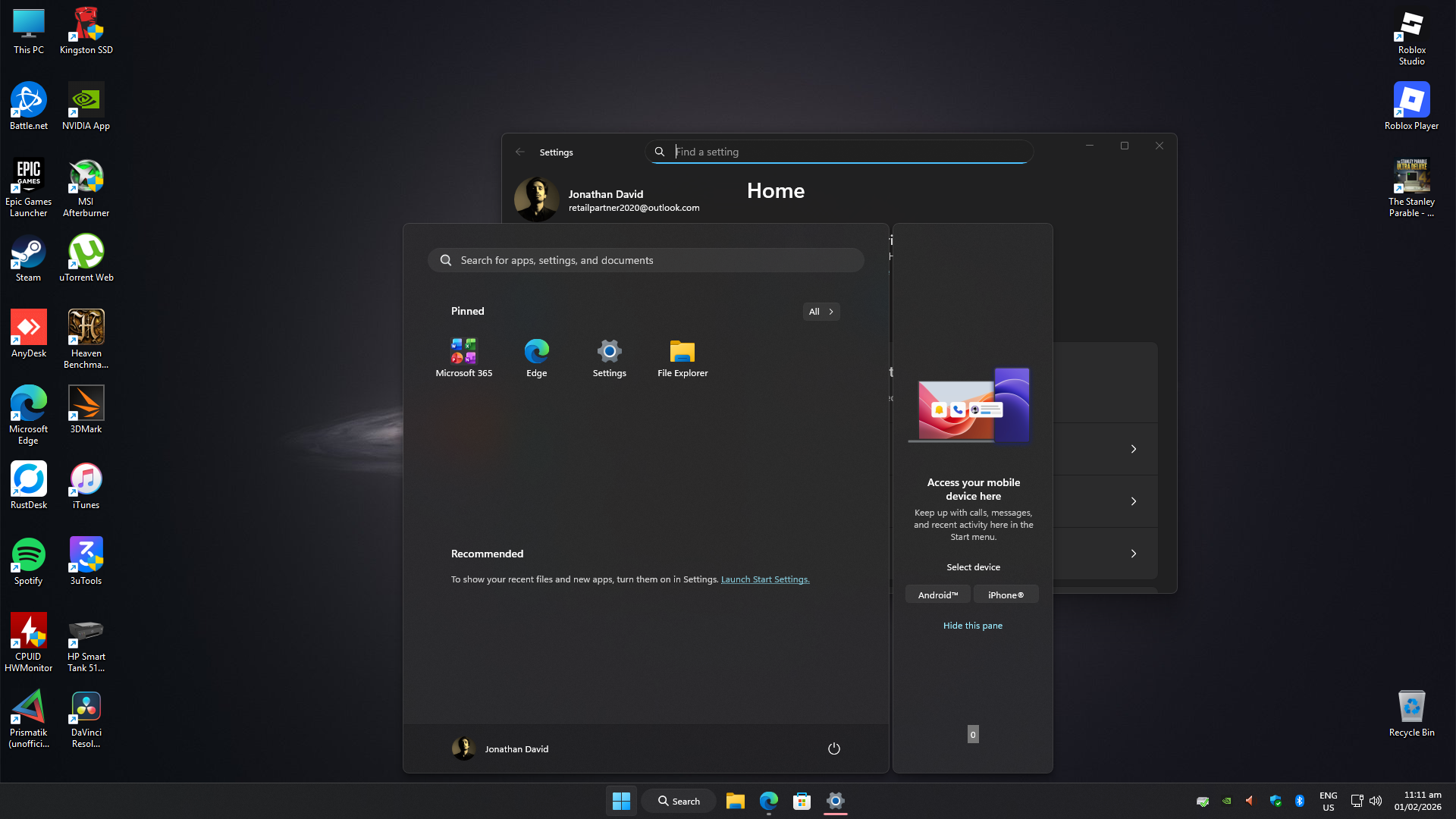Open the volume control in the system tray
Viewport: 1456px width, 819px height.
click(x=1376, y=801)
